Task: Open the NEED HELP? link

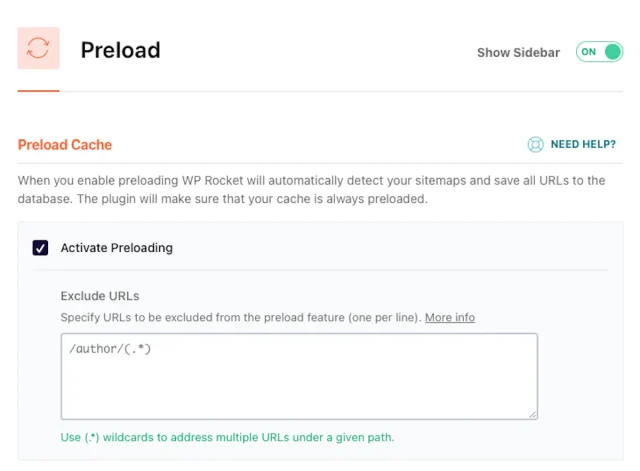Action: [583, 145]
